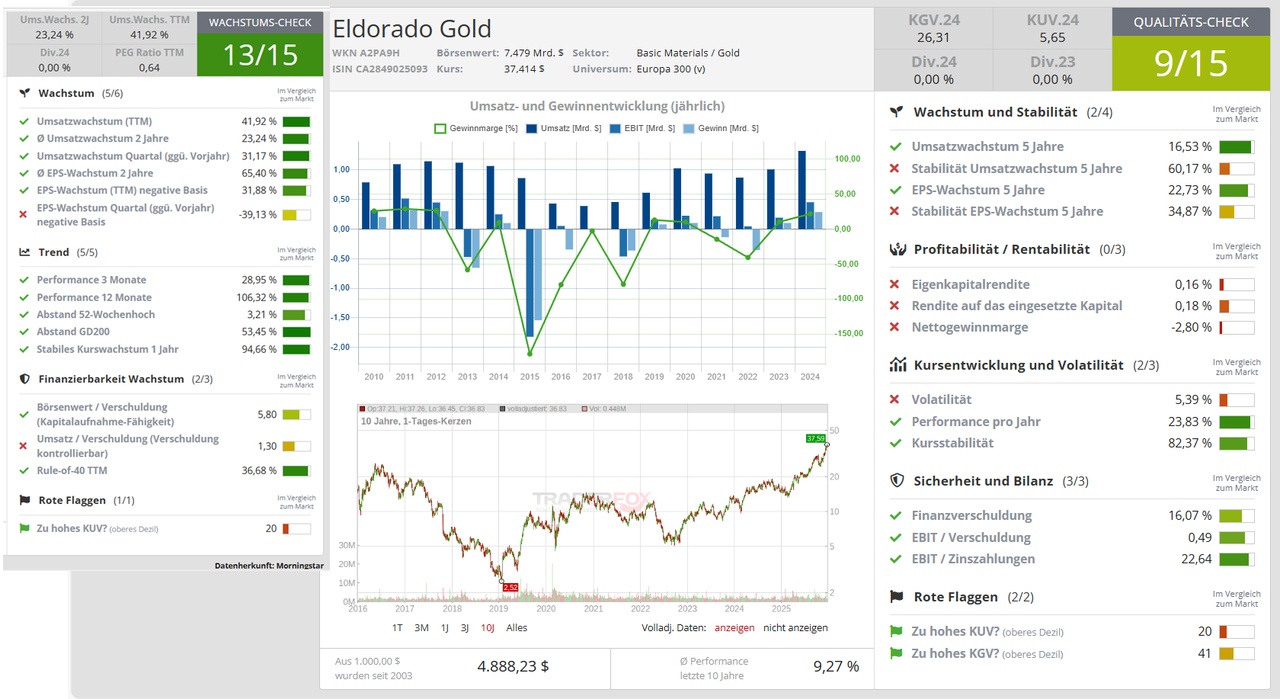
Task: Click the leaf icon beside Wachstum heading
Action: 25,93
